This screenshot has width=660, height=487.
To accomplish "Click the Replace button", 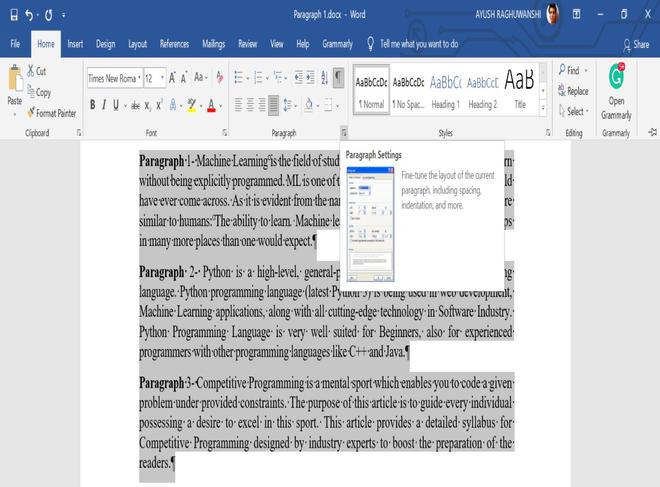I will [x=573, y=91].
